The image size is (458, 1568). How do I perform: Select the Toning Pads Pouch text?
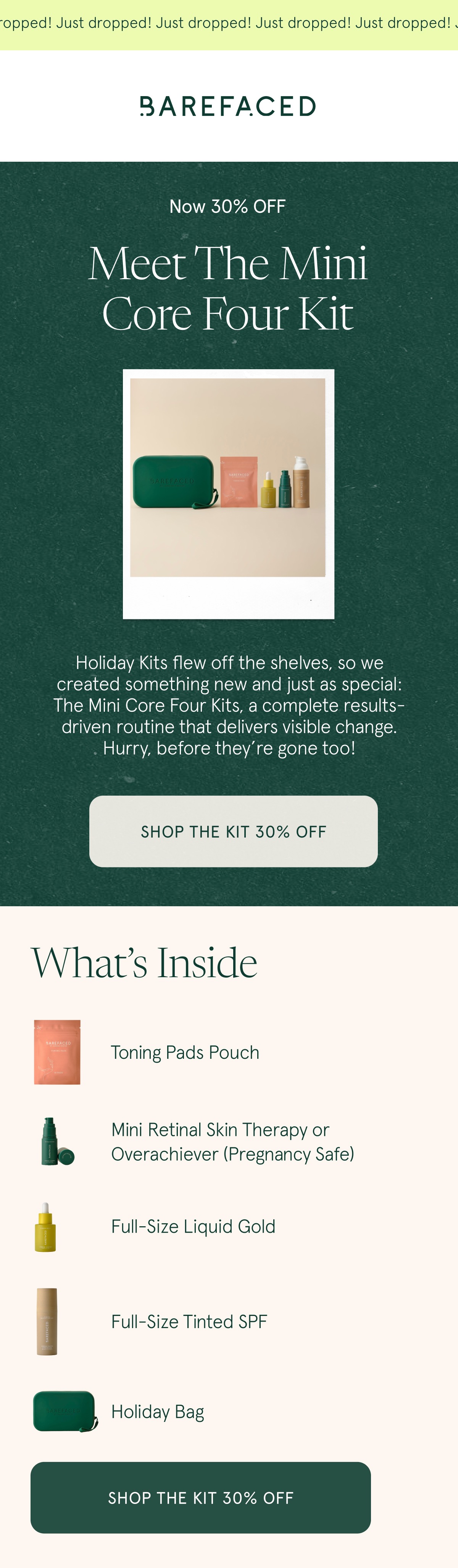click(x=185, y=1052)
